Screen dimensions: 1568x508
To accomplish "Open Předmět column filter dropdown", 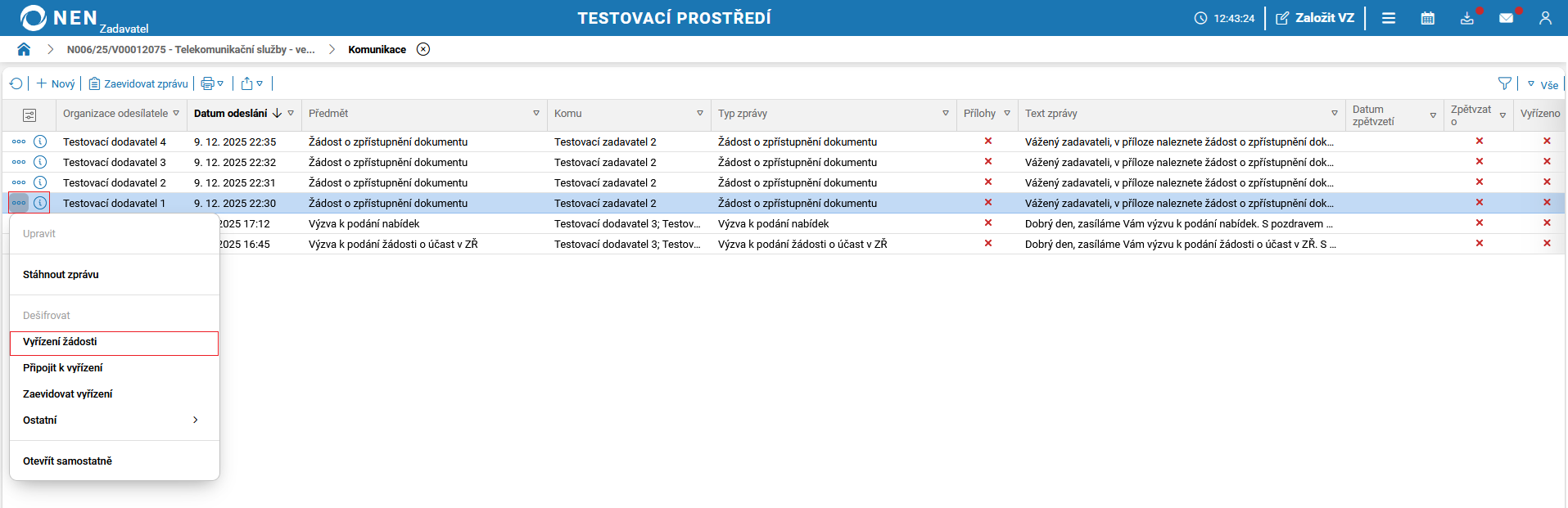I will point(536,114).
